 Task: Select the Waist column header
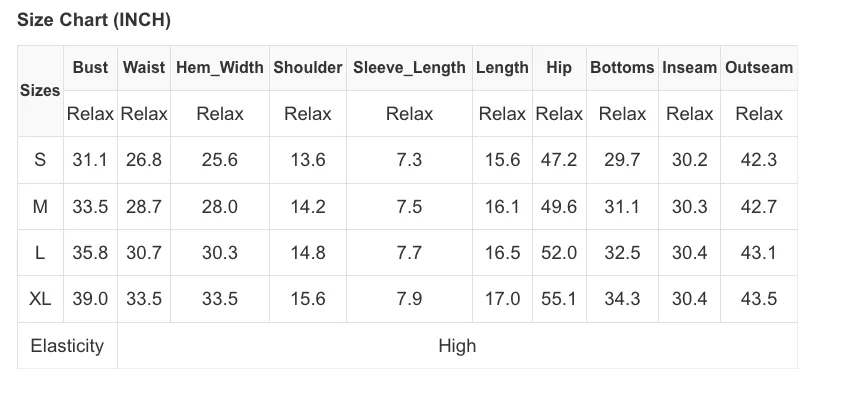coord(144,68)
